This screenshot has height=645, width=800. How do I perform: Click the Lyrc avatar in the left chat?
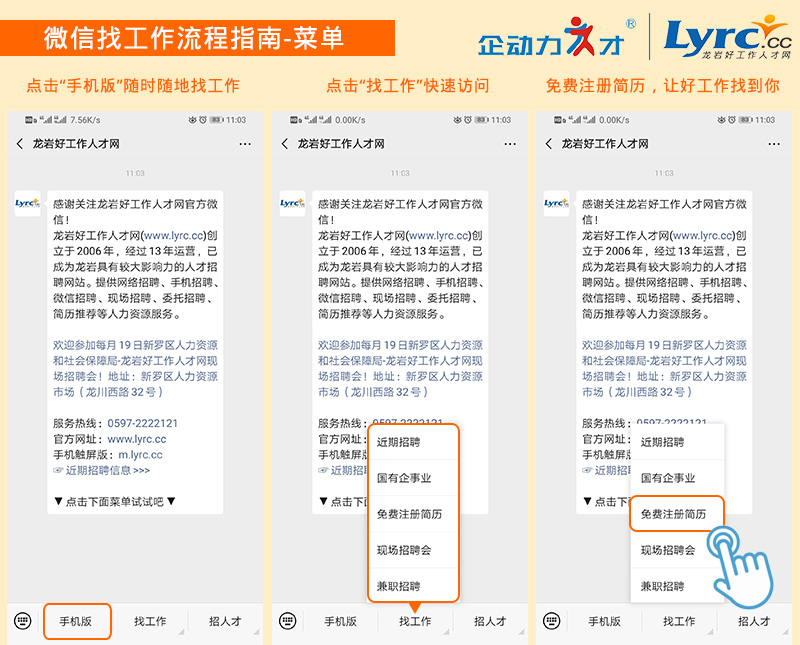[28, 203]
